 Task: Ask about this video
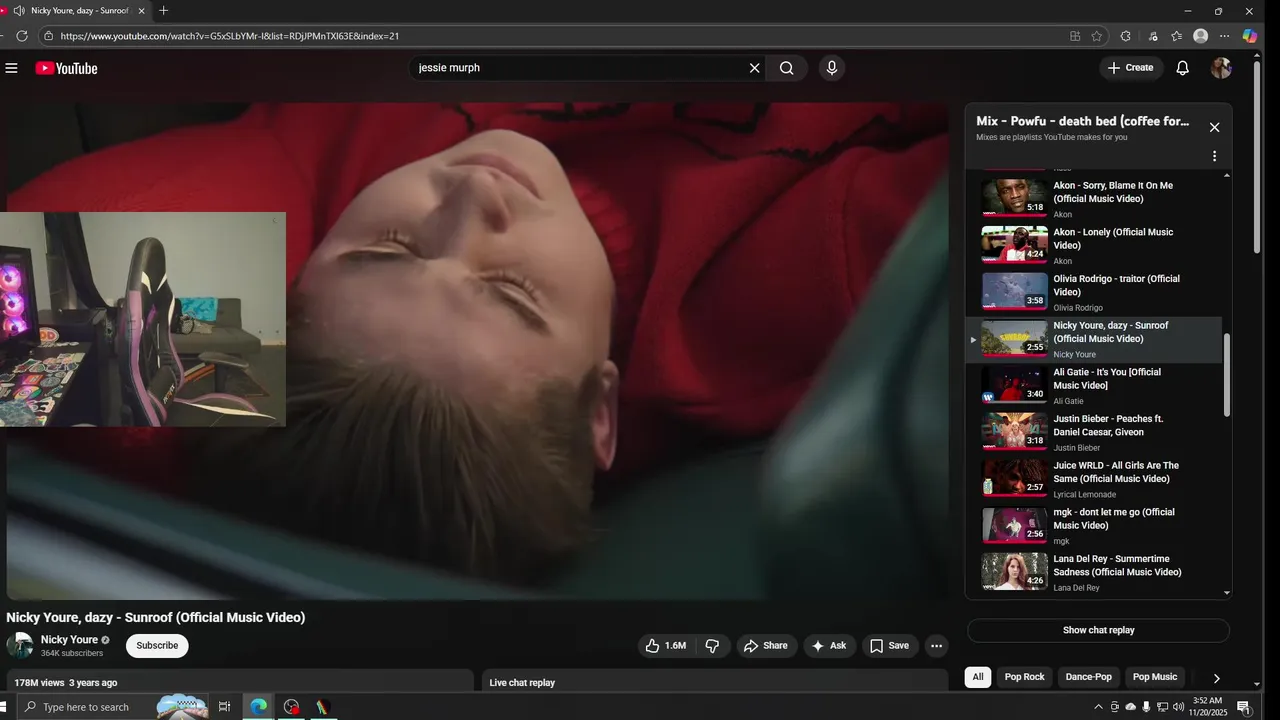(x=829, y=646)
